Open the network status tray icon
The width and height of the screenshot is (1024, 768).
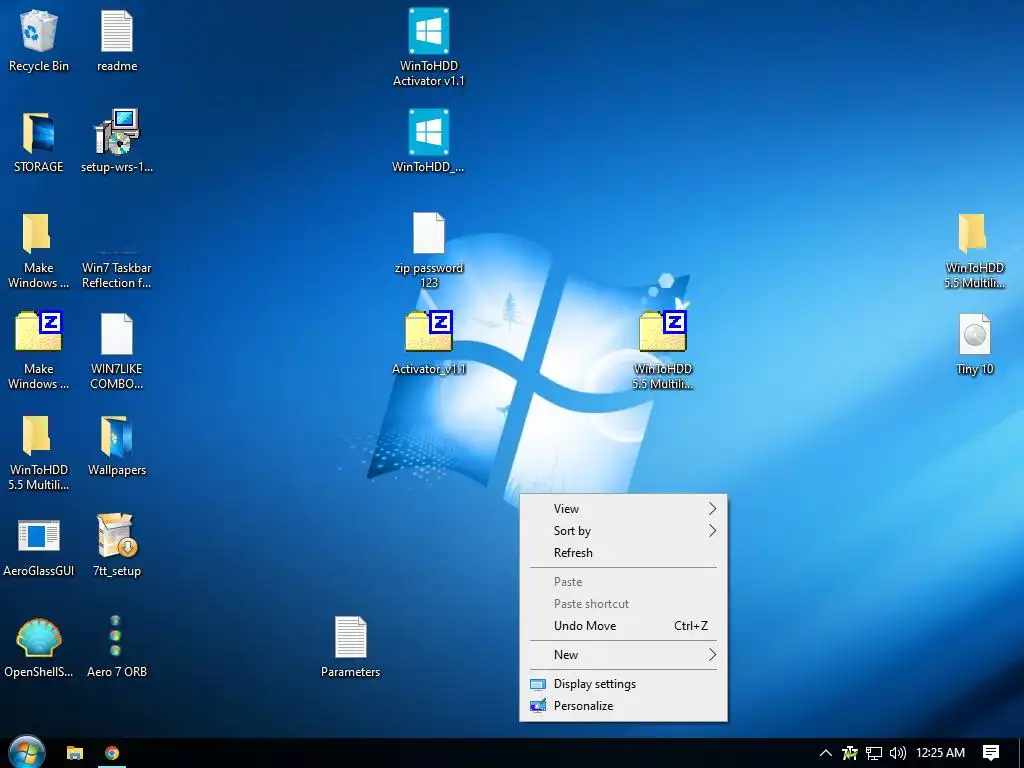[x=874, y=753]
